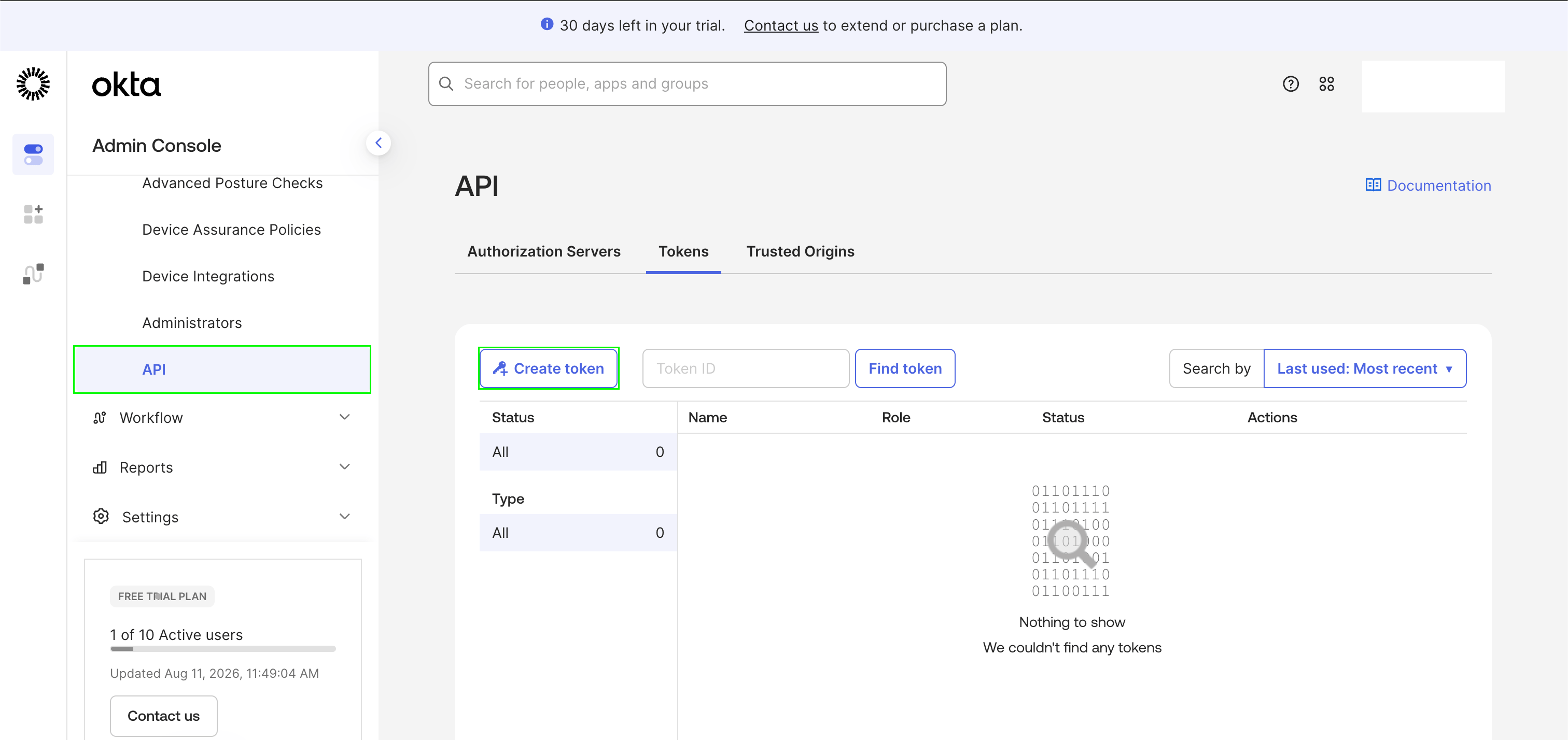The height and width of the screenshot is (740, 1568).
Task: Click the trial info icon in banner
Action: coord(547,24)
